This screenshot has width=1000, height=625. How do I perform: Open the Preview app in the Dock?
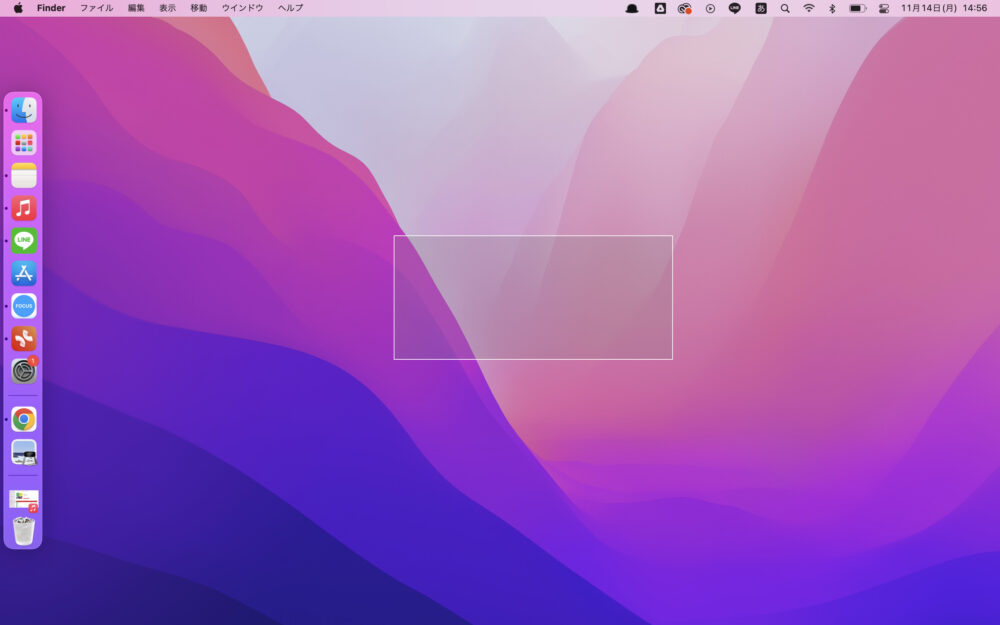point(24,452)
